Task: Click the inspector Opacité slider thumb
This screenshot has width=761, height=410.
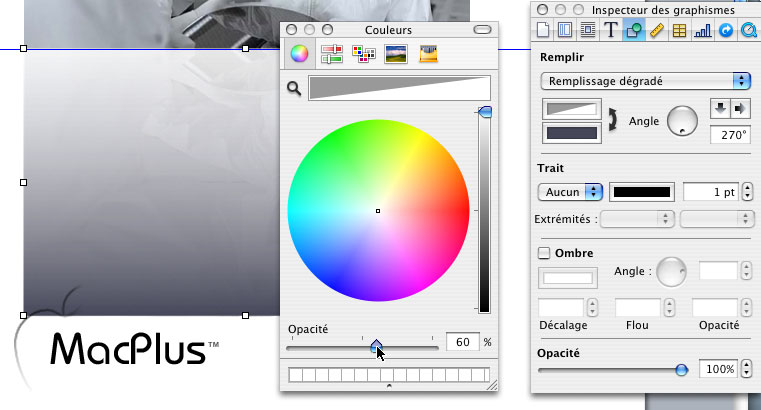Action: click(681, 370)
